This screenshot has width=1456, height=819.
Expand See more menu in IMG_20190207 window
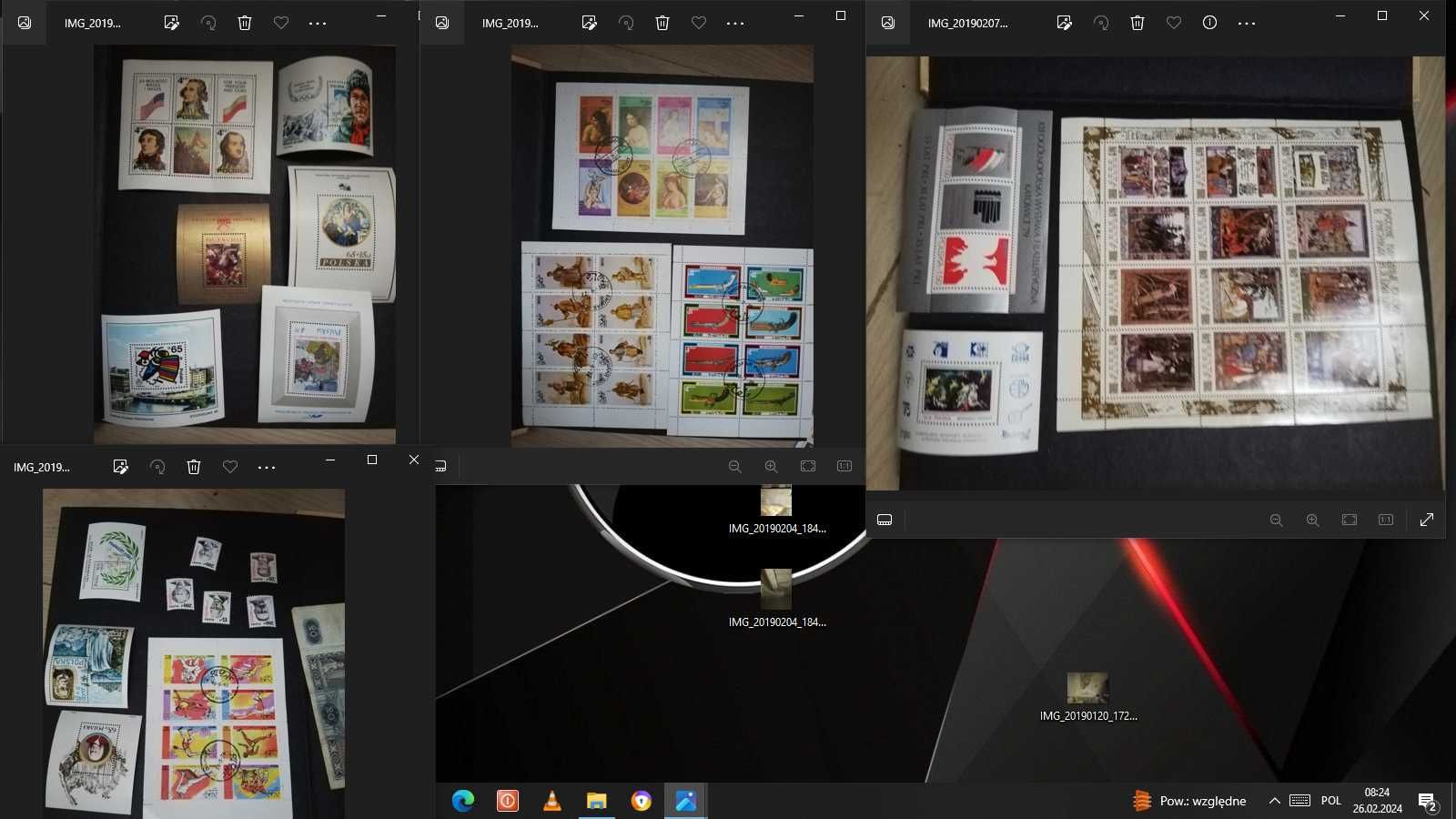1247,23
